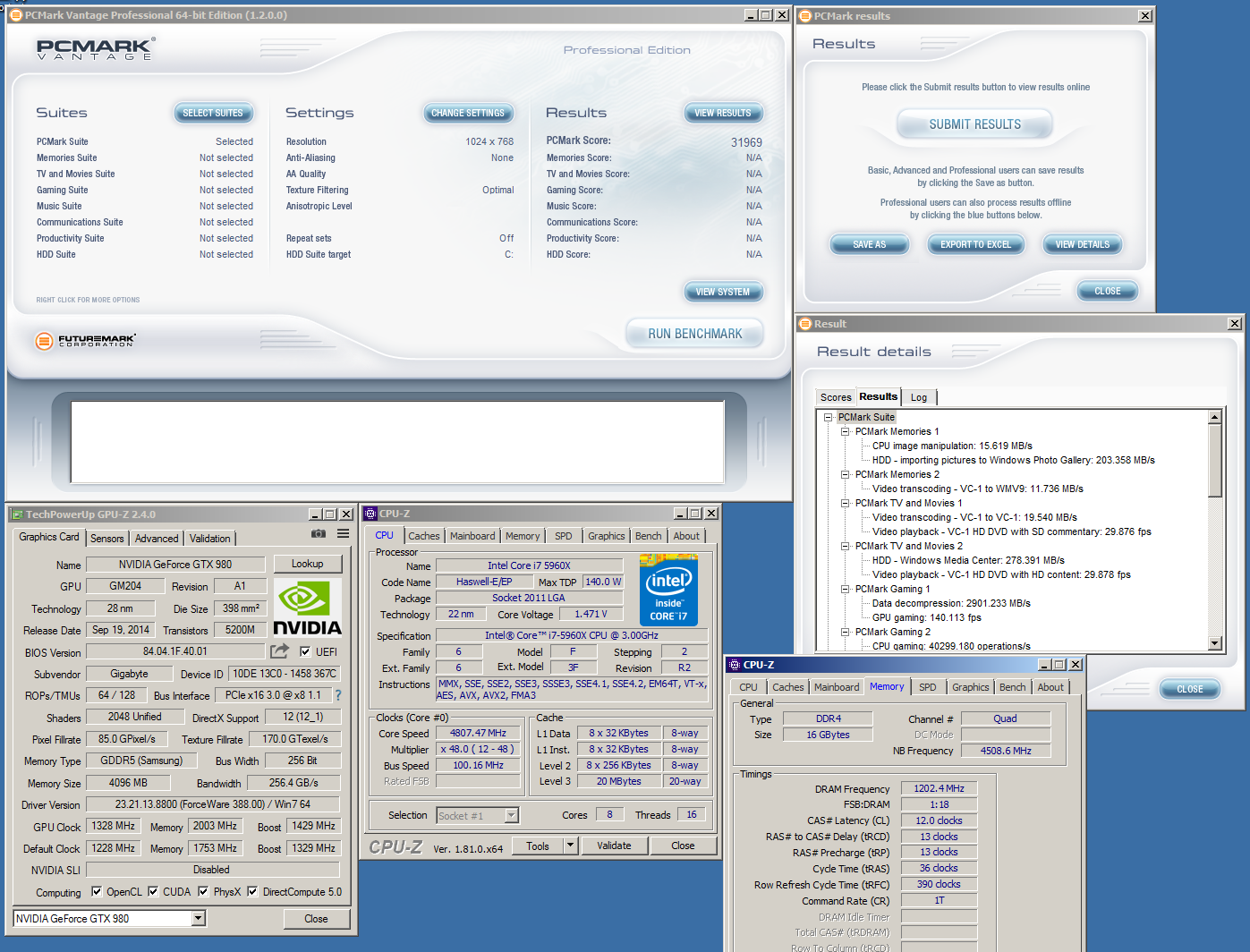Click the BIOS export share icon in GPU-Z
1250x952 pixels.
(x=280, y=651)
